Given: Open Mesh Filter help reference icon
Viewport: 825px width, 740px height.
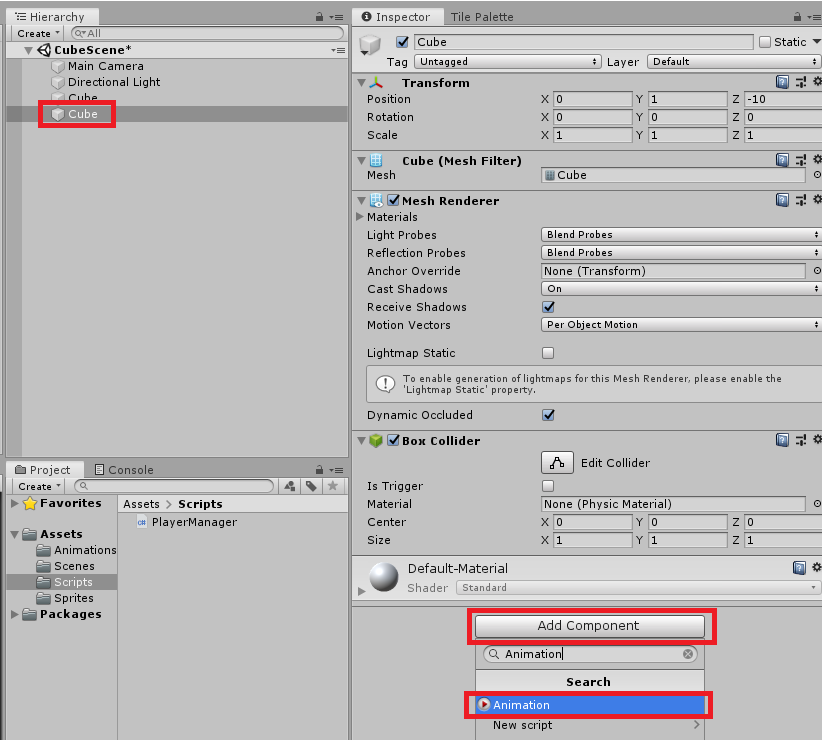Looking at the screenshot, I should tap(782, 160).
